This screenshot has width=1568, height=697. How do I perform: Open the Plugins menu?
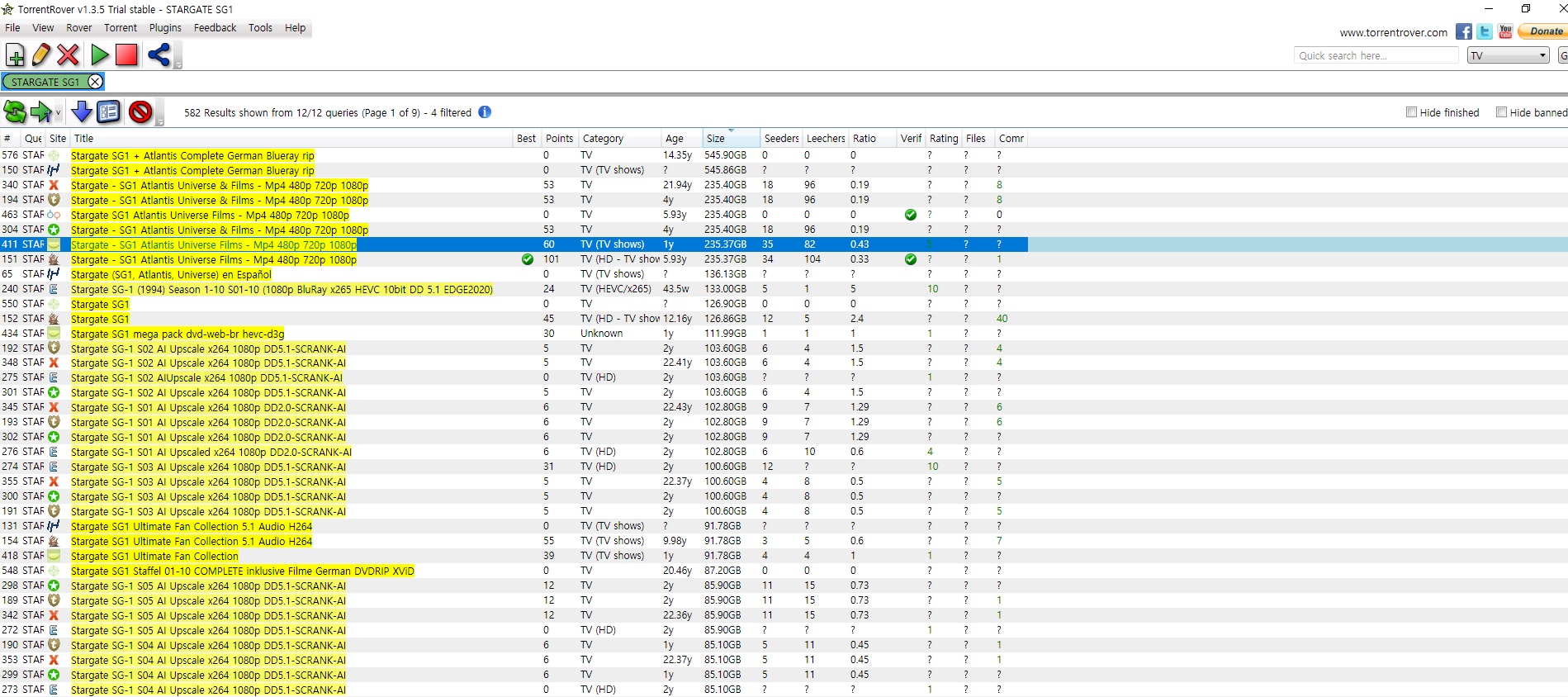coord(165,27)
